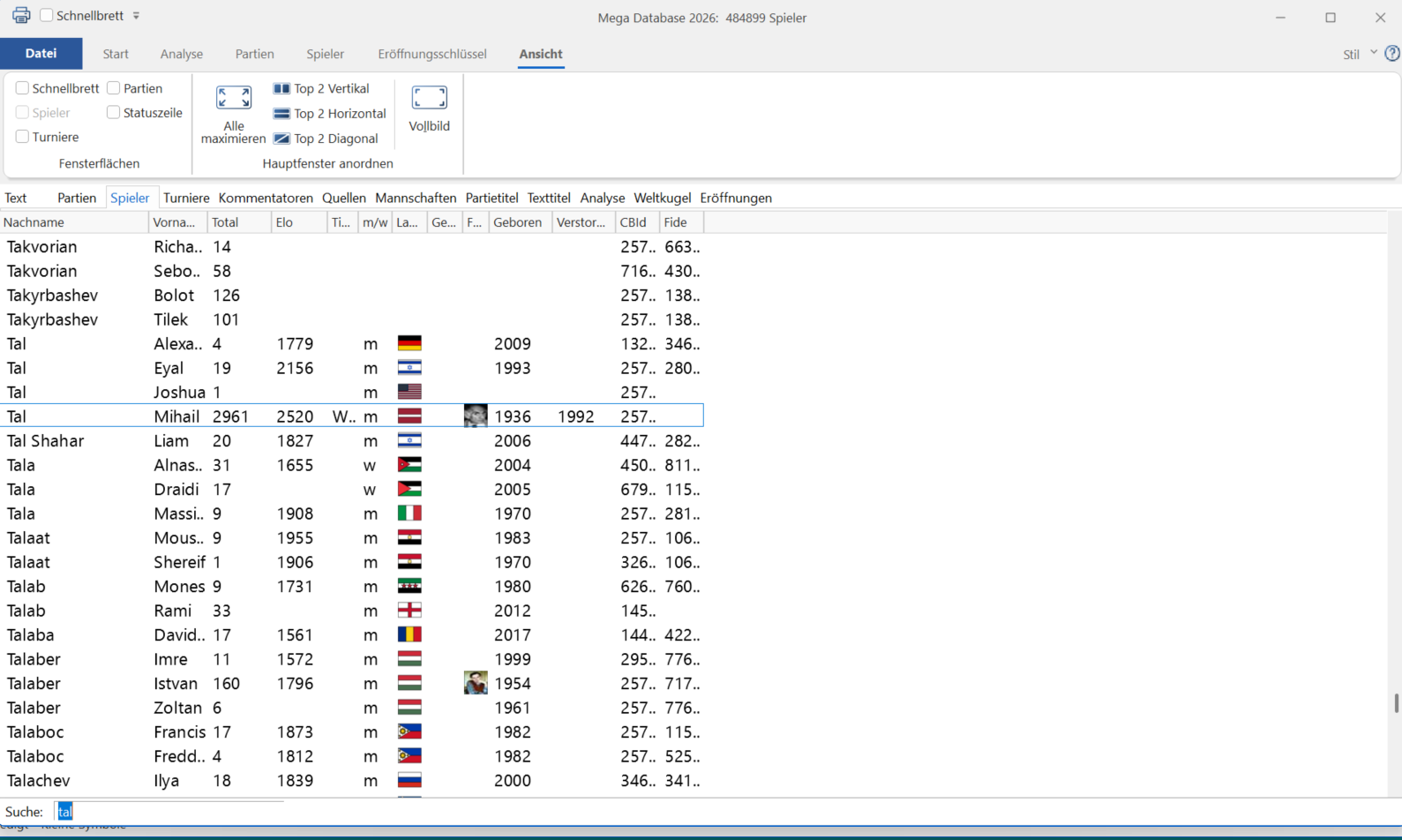The height and width of the screenshot is (840, 1402).
Task: Open the Eröffnungsschlüssel ribbon tab
Action: [432, 54]
